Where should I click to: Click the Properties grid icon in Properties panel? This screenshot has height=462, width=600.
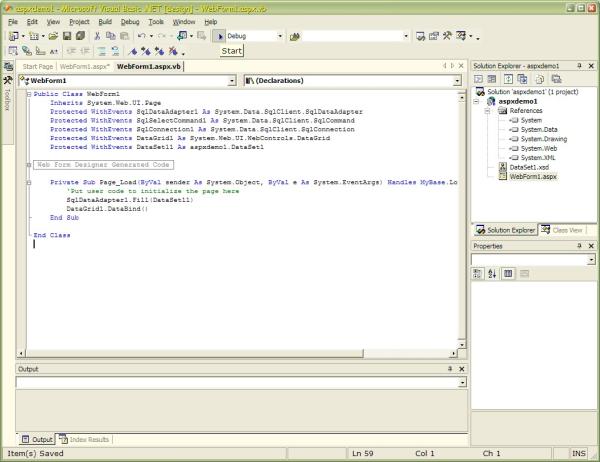[508, 274]
